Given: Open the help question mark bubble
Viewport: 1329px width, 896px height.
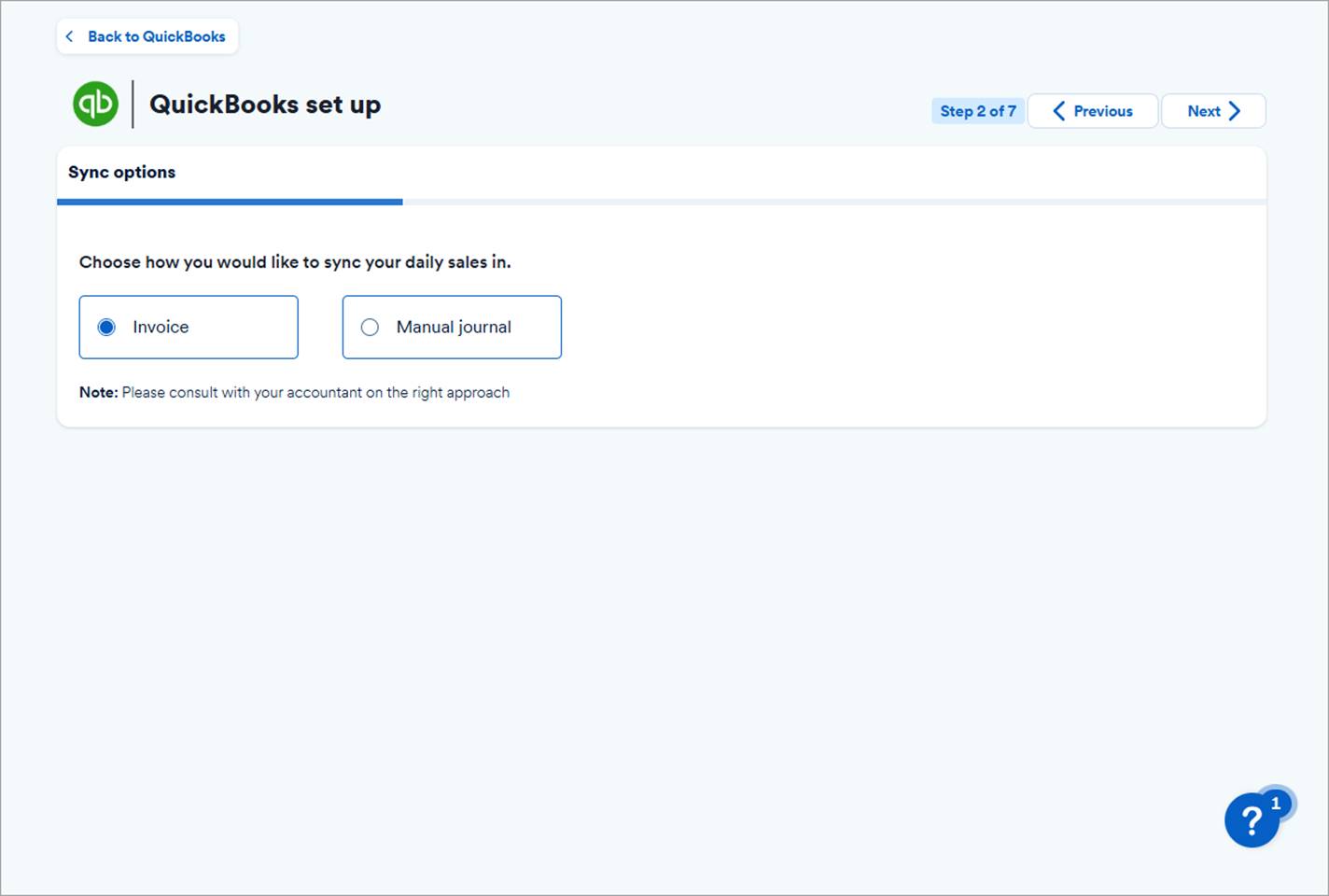Looking at the screenshot, I should tap(1251, 821).
